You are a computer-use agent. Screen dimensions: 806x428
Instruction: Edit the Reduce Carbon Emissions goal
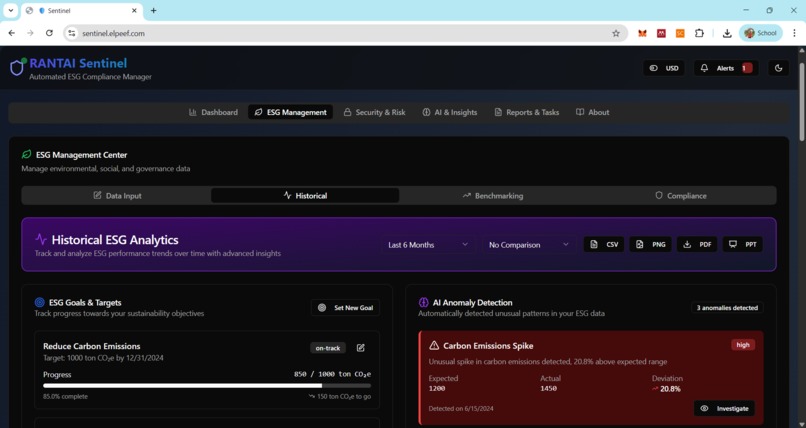(360, 348)
